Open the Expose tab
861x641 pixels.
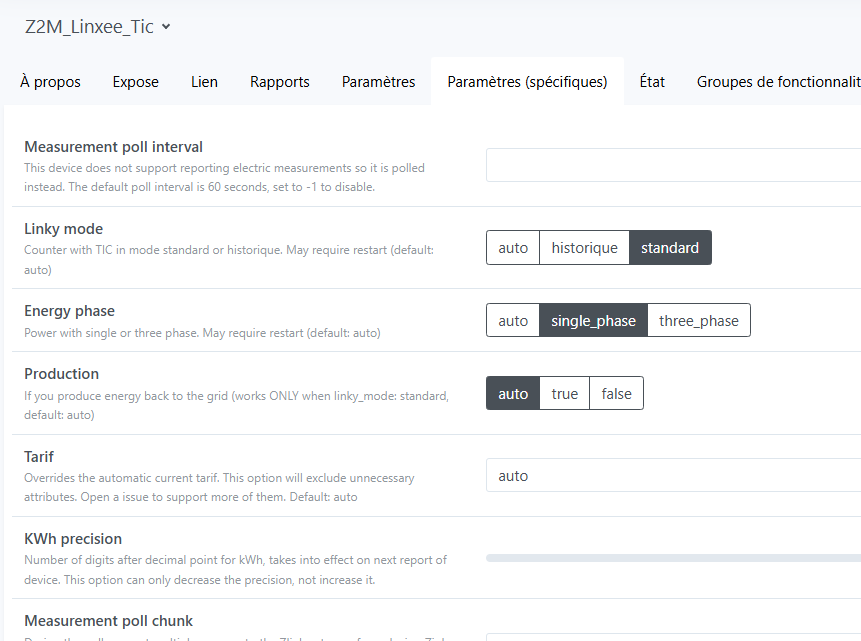135,82
